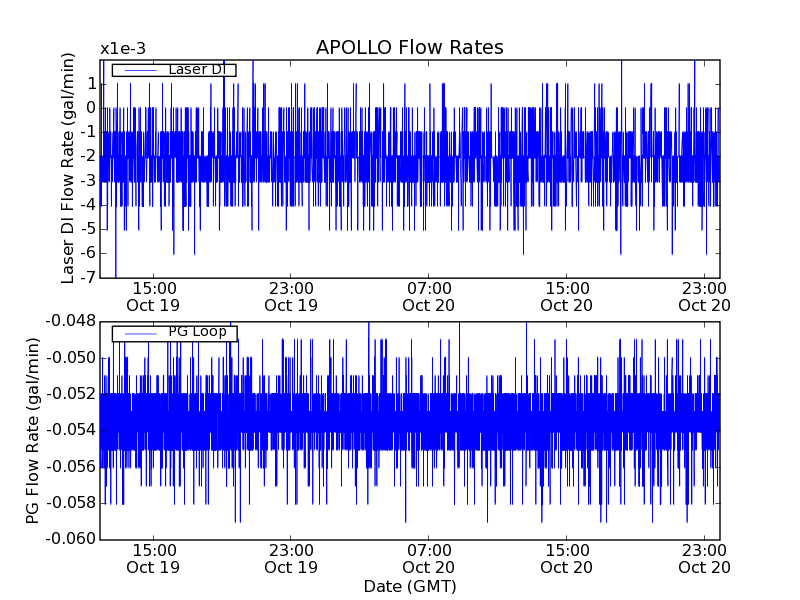Image resolution: width=800 pixels, height=600 pixels.
Task: Click "23:00 Oct 20" under the PG Loop plot
Action: 704,559
